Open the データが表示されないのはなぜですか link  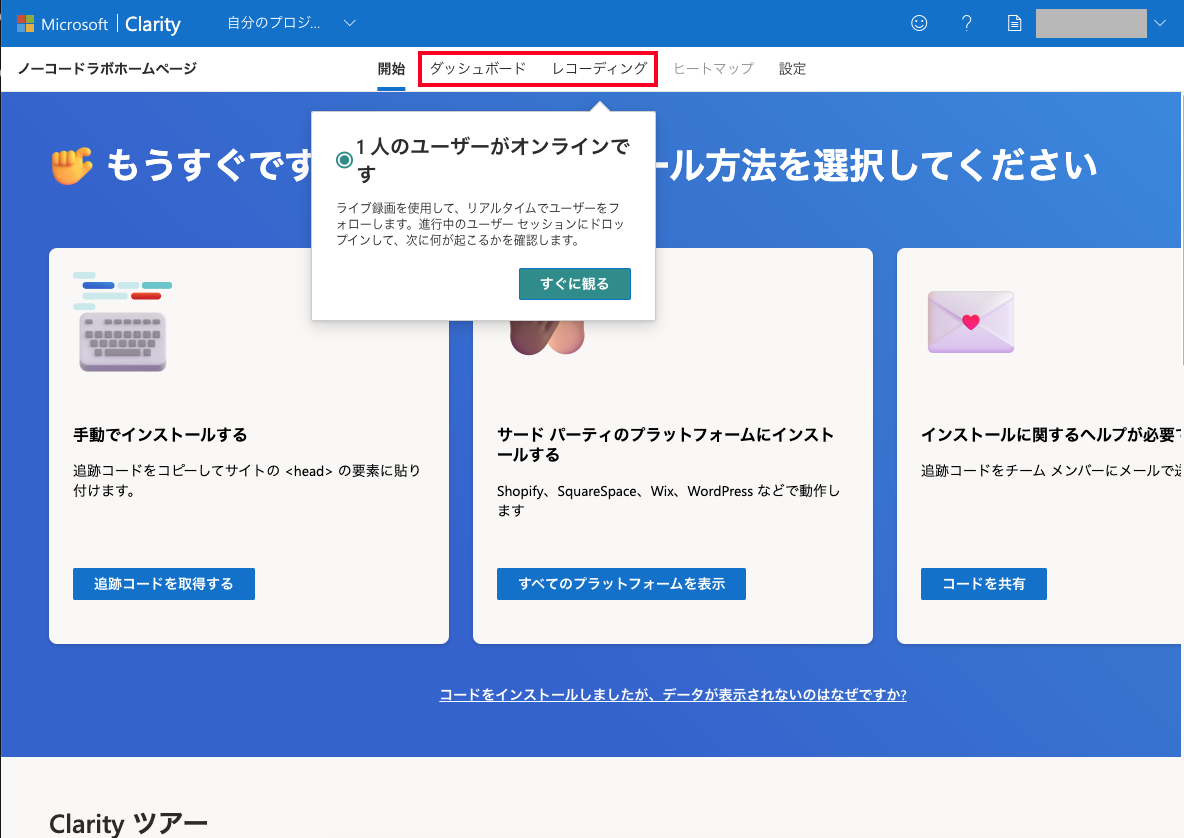pyautogui.click(x=673, y=695)
